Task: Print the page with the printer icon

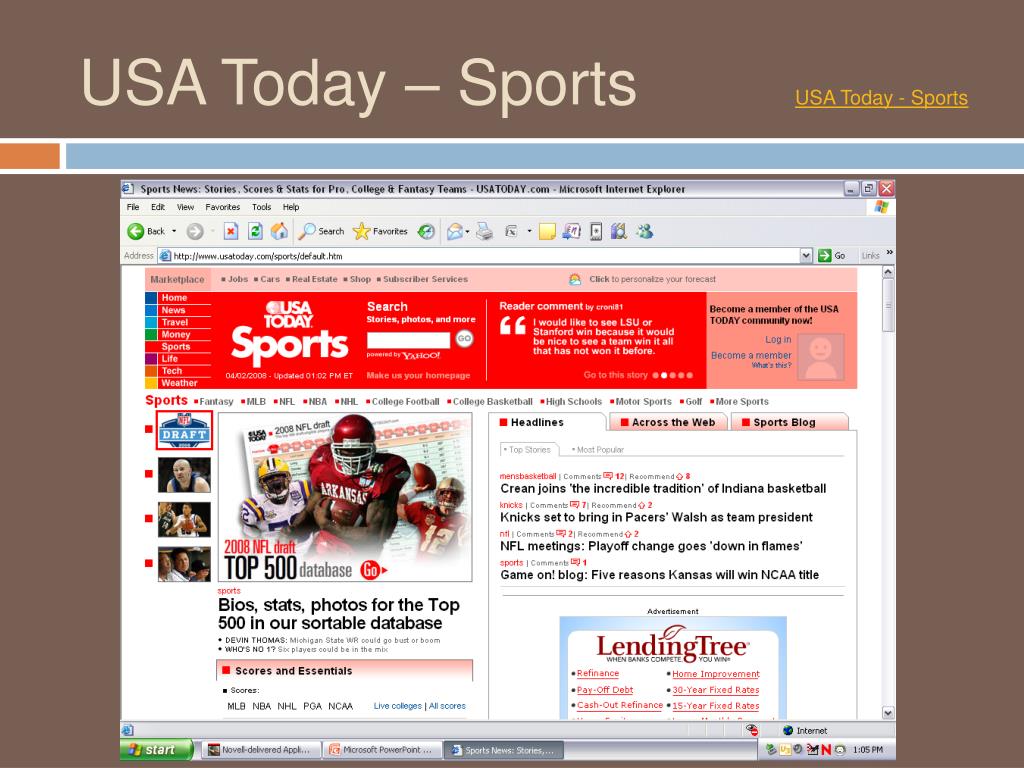Action: point(484,231)
